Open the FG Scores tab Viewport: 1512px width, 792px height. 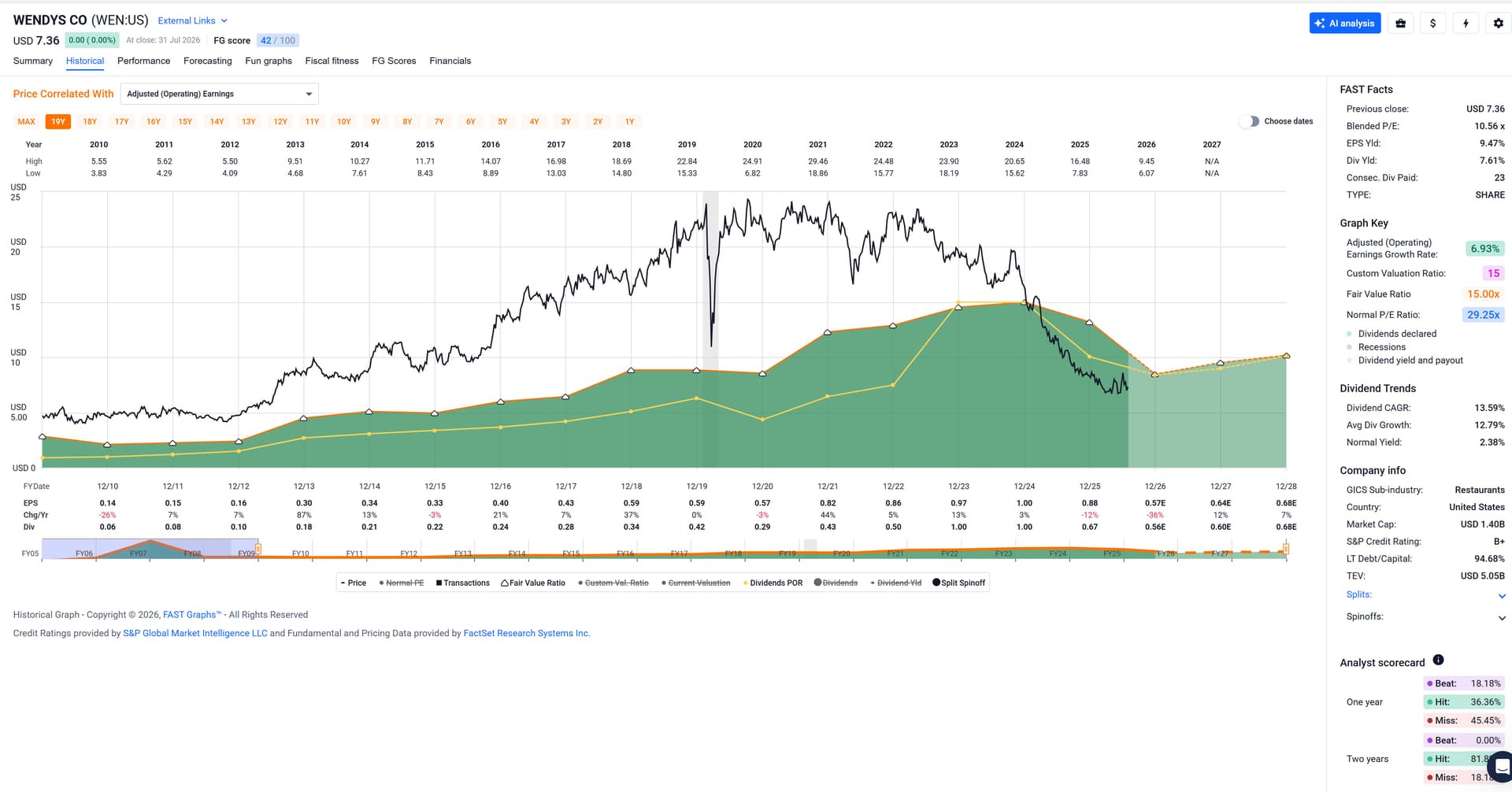[394, 61]
